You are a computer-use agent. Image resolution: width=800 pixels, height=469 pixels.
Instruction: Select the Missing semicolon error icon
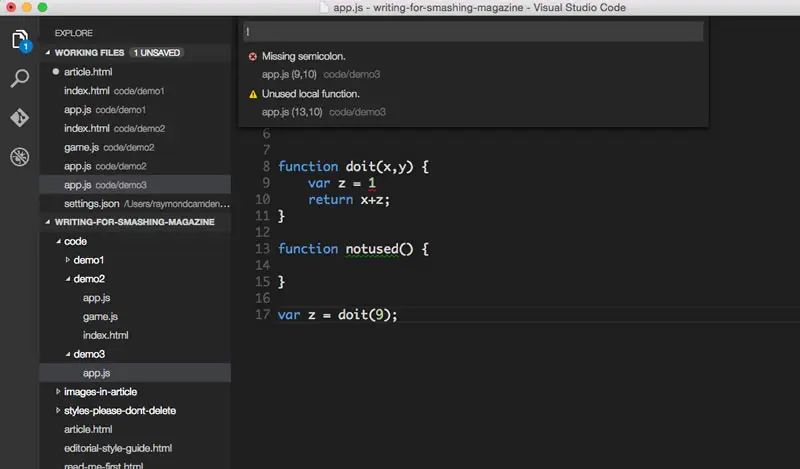pos(253,56)
